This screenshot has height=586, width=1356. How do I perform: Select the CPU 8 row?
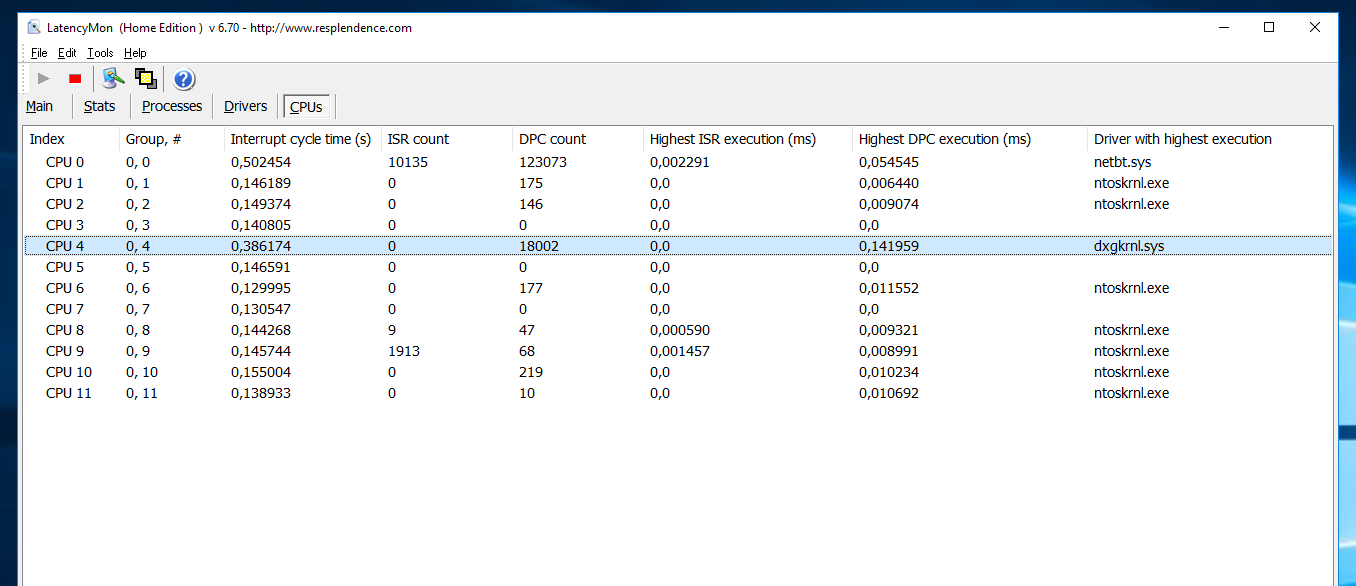pyautogui.click(x=678, y=330)
